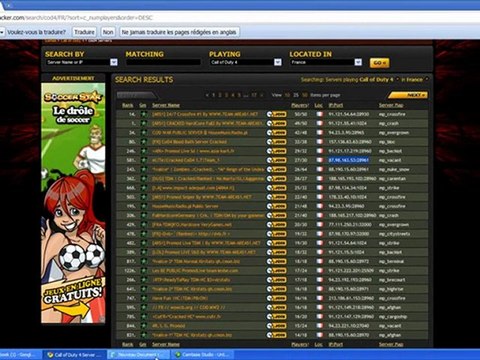View 50 items per page
Viewport: 480px width, 360px height.
coord(305,95)
